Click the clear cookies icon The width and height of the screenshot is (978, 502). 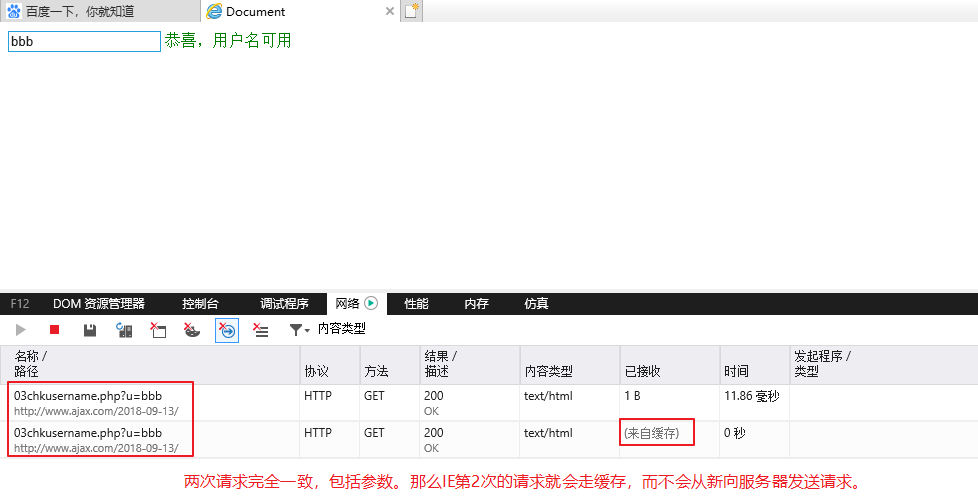pos(192,330)
